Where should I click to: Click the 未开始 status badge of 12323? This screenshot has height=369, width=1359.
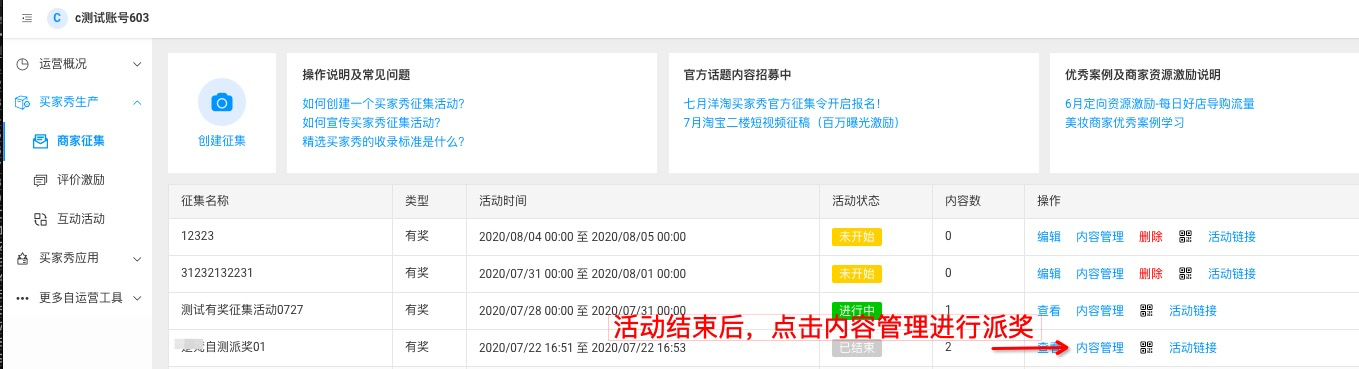(857, 237)
